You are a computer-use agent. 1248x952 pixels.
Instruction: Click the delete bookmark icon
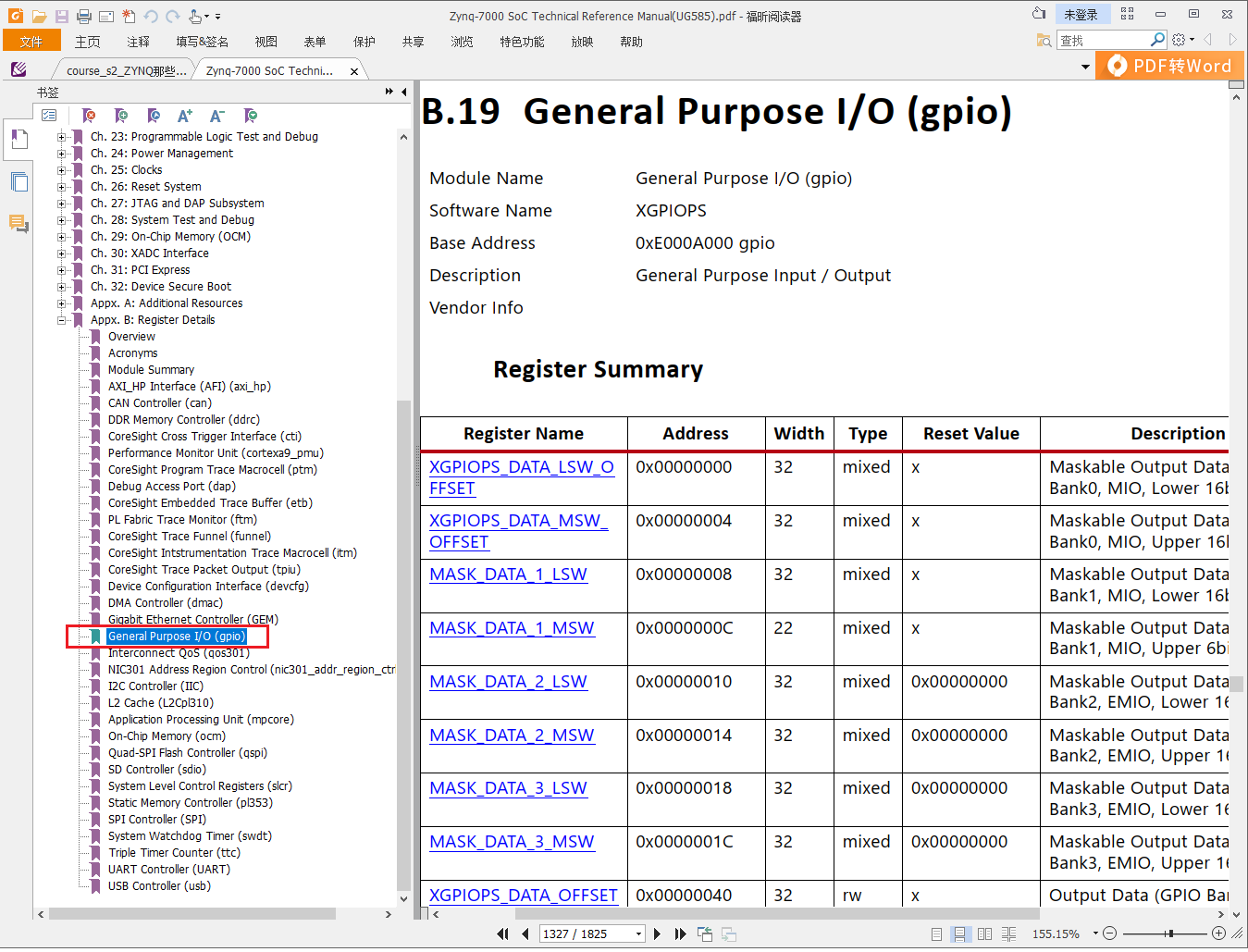click(89, 116)
